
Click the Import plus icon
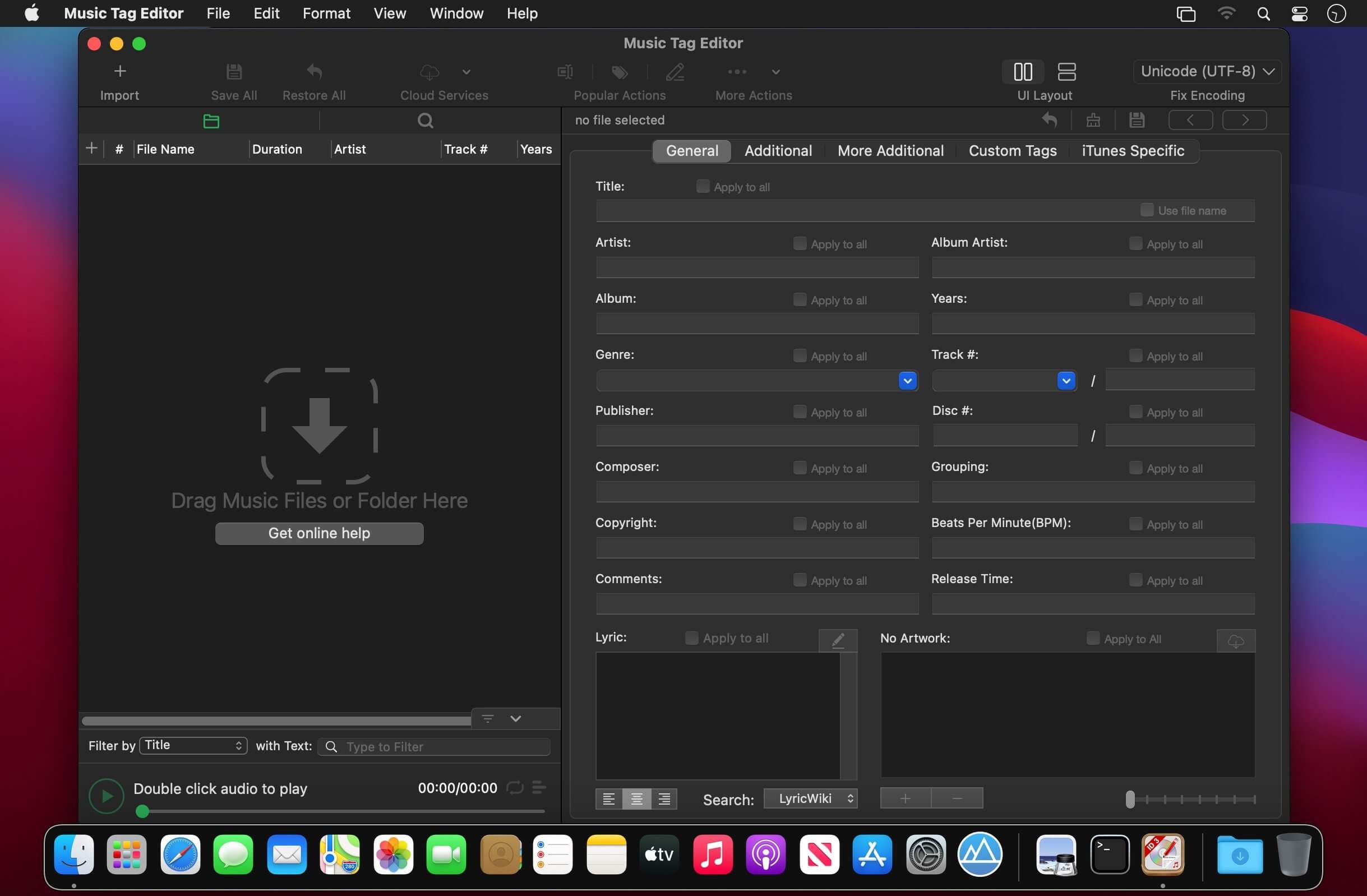pos(119,71)
